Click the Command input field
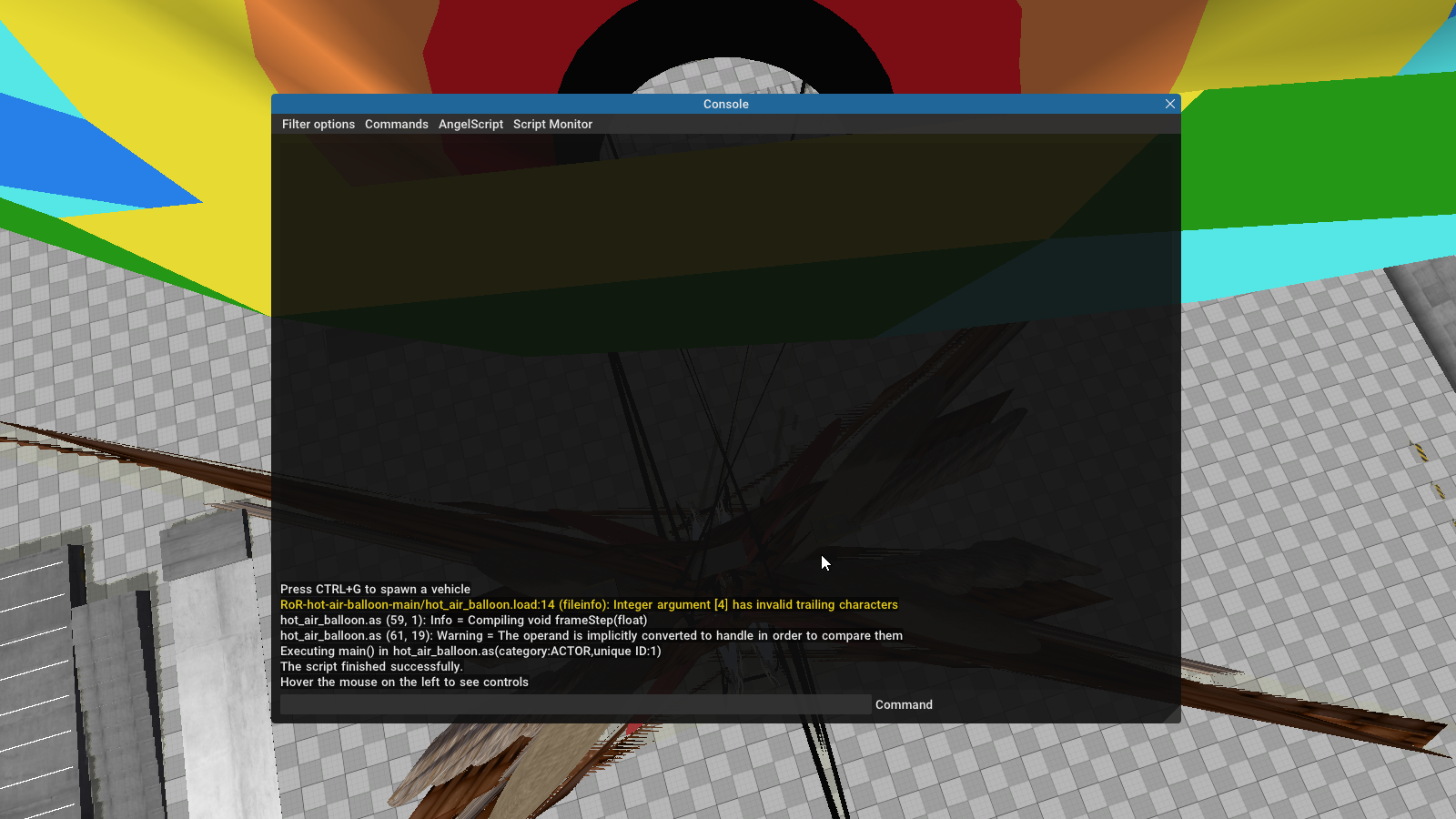Viewport: 1456px width, 819px height. pyautogui.click(x=575, y=704)
